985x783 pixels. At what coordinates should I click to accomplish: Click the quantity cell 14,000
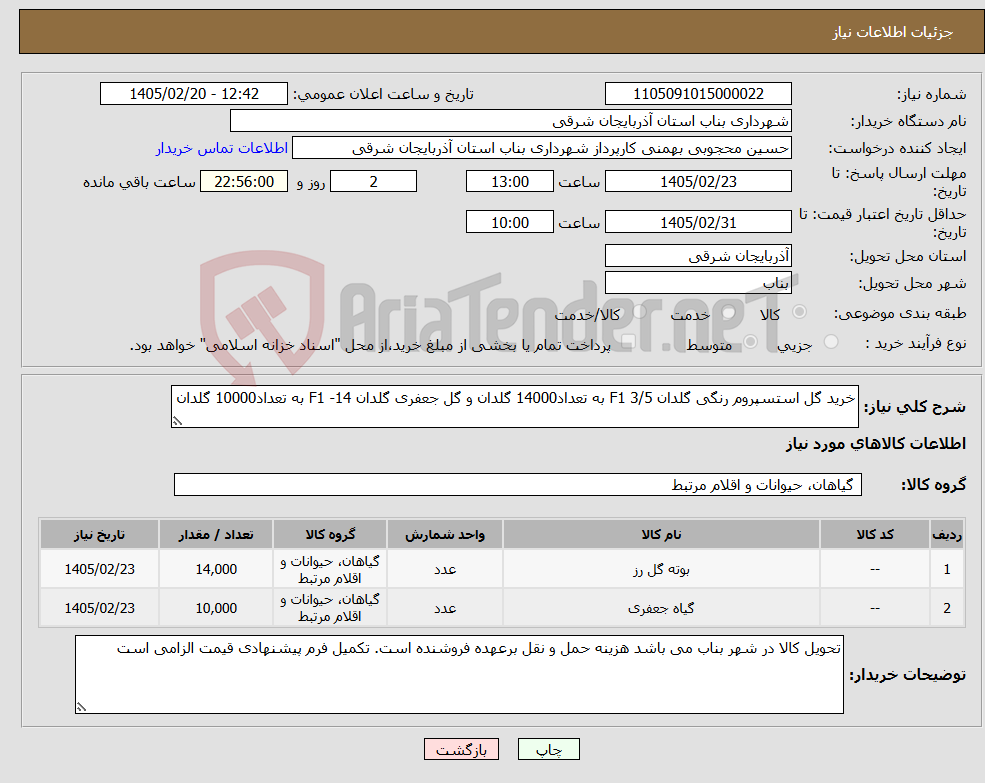tap(215, 569)
